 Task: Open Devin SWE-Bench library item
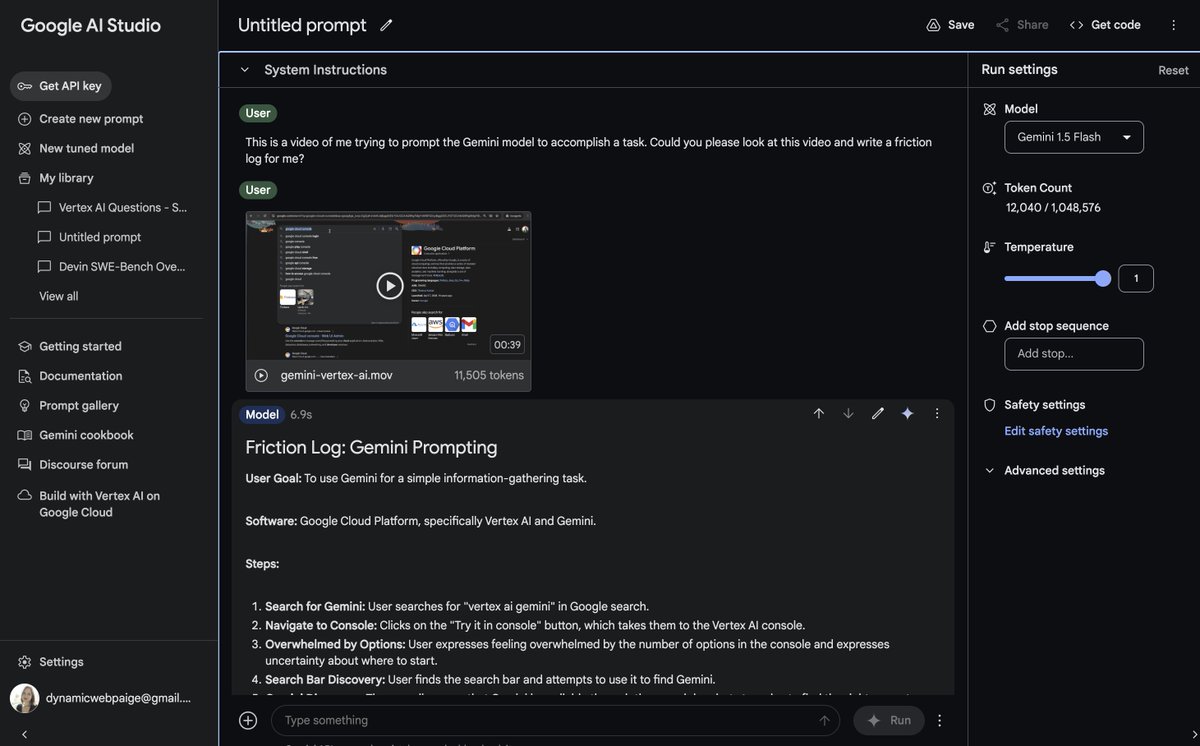point(112,267)
